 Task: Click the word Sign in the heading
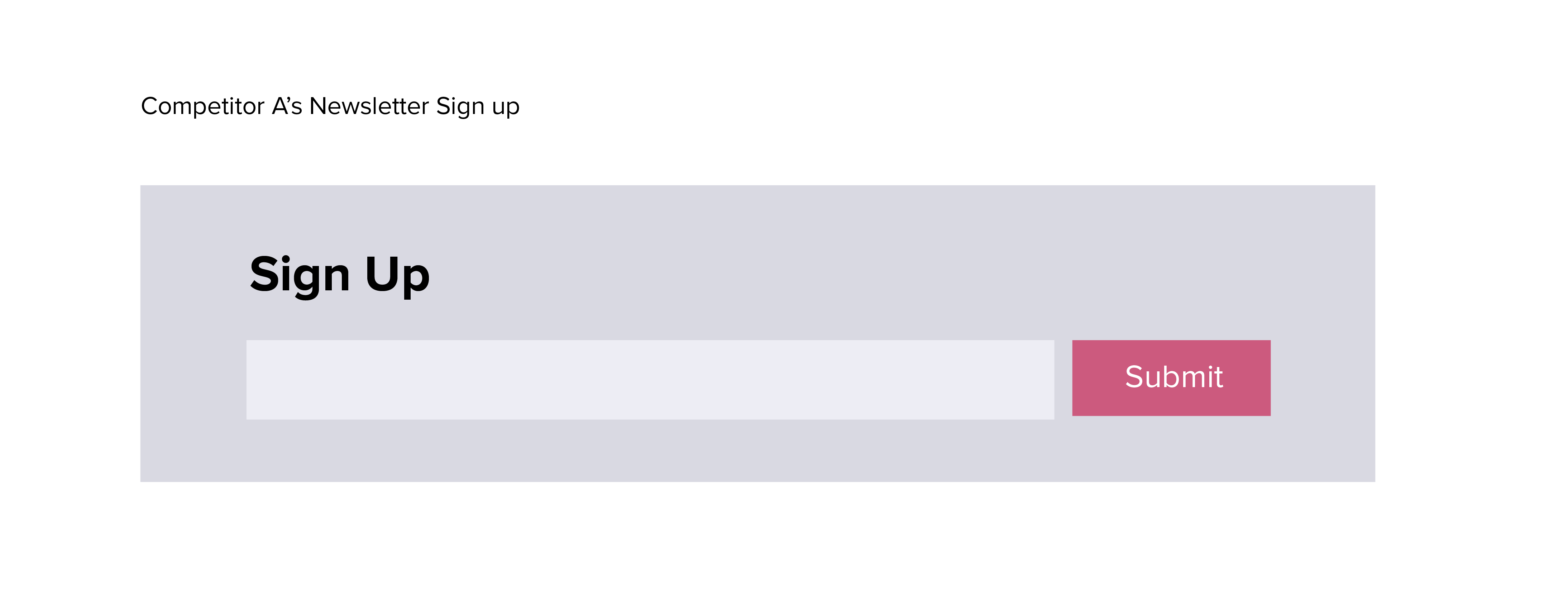[300, 275]
